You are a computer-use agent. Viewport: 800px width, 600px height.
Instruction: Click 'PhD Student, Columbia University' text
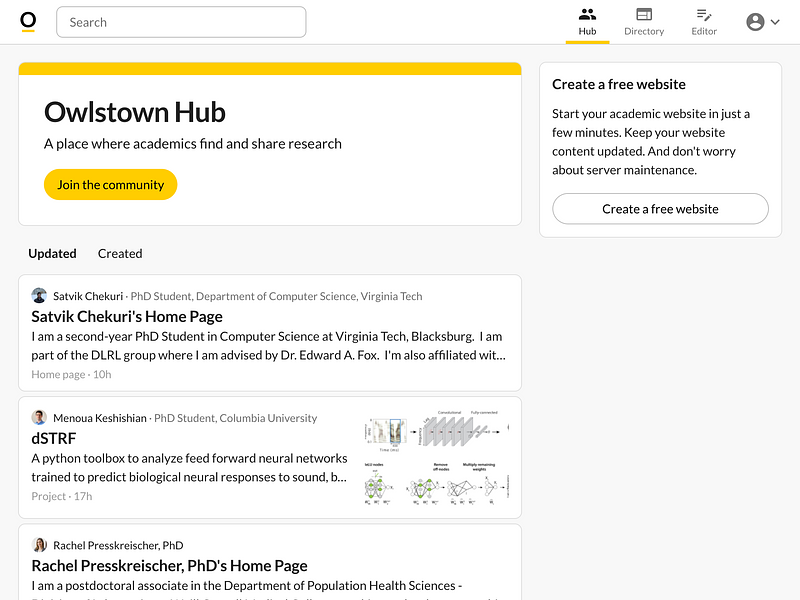point(236,418)
